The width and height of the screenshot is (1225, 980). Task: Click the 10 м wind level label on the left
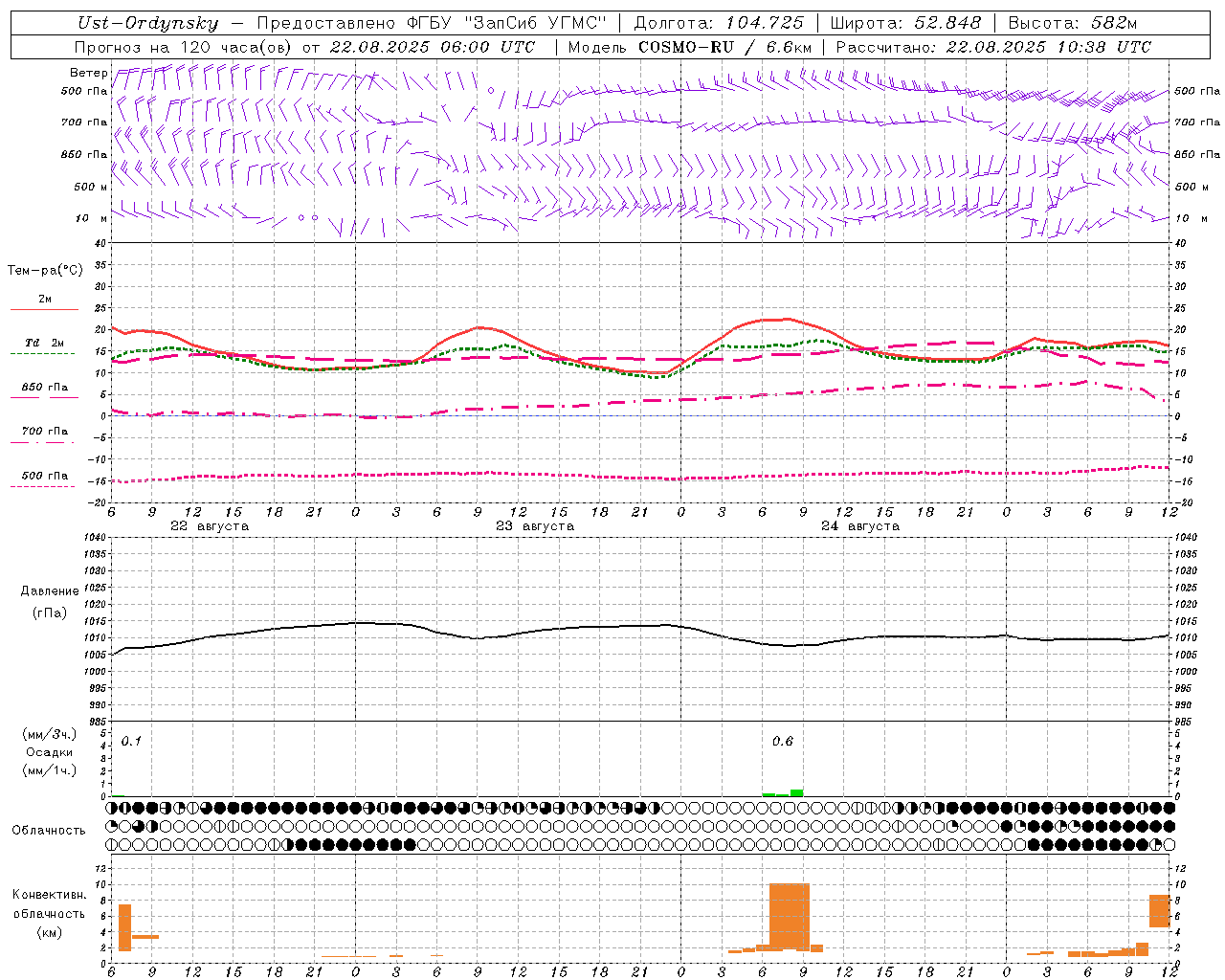(x=92, y=218)
